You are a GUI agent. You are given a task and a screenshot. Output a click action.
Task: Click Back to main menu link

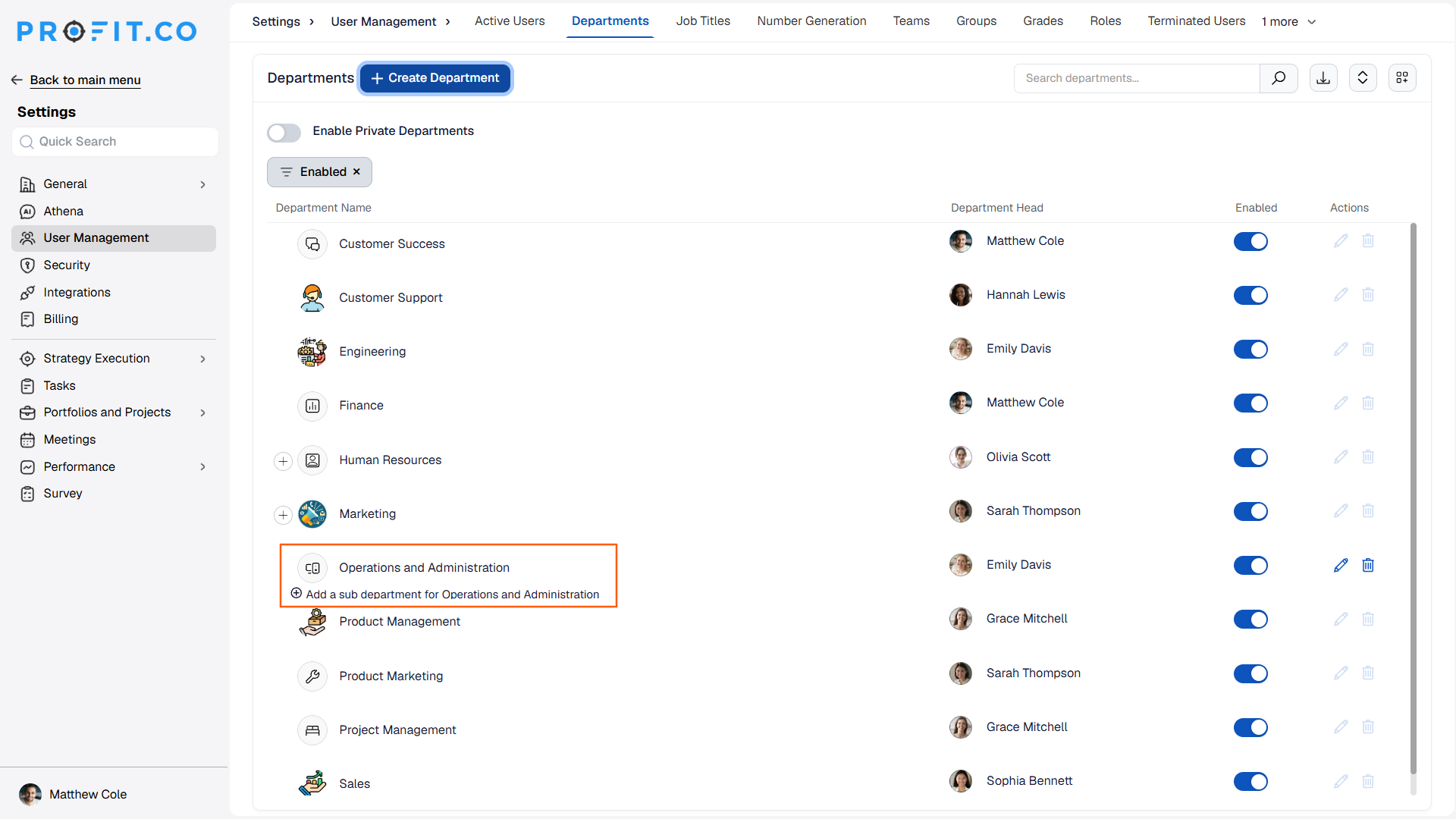pos(85,80)
